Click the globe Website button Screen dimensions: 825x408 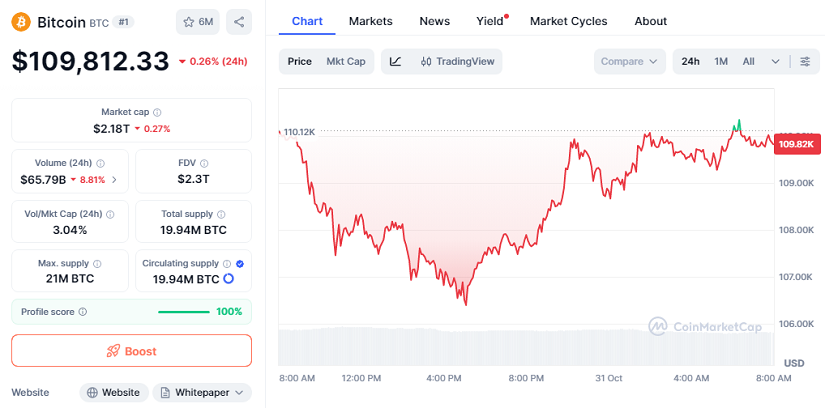pyautogui.click(x=113, y=393)
